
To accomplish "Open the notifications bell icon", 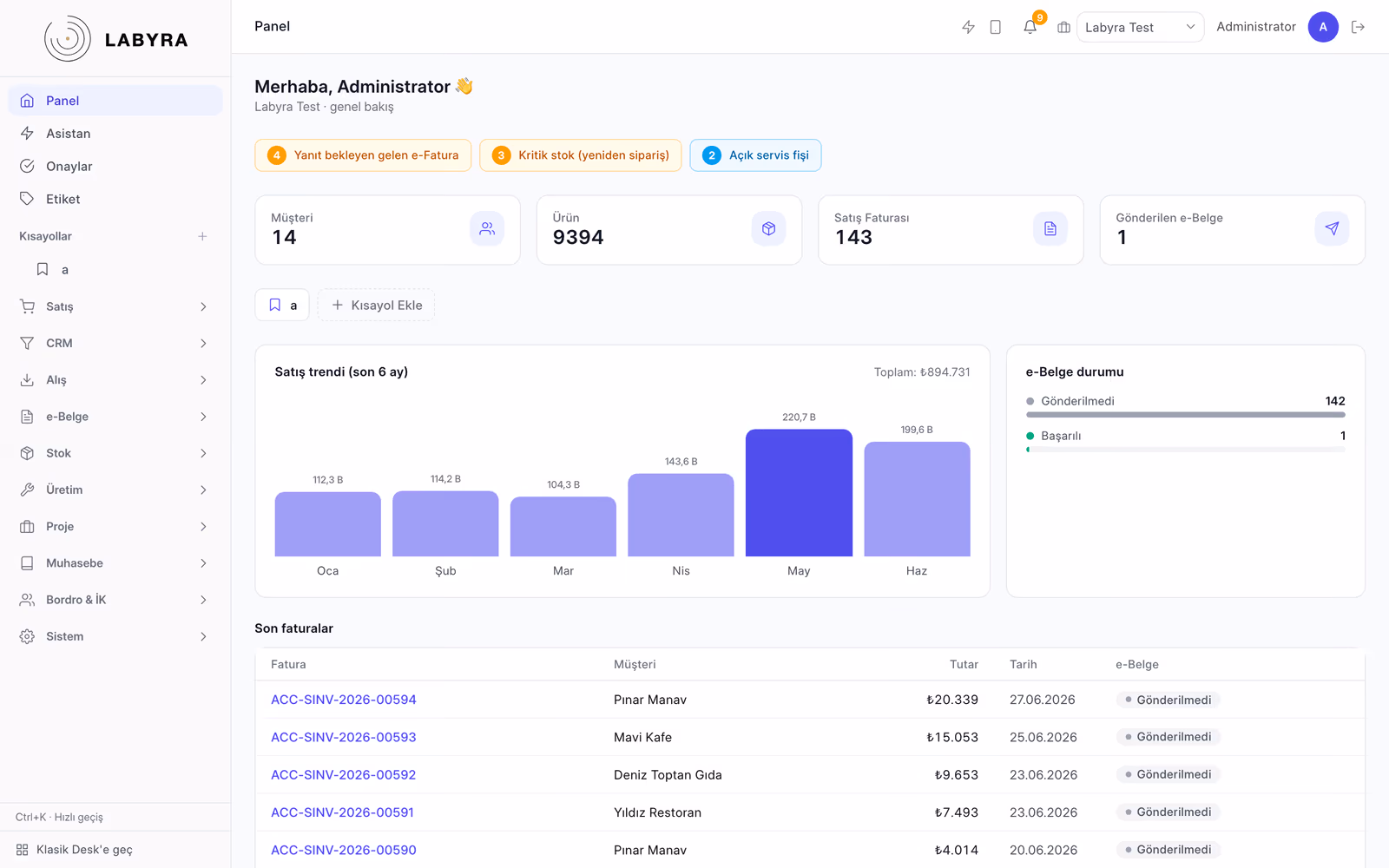I will (x=1030, y=27).
